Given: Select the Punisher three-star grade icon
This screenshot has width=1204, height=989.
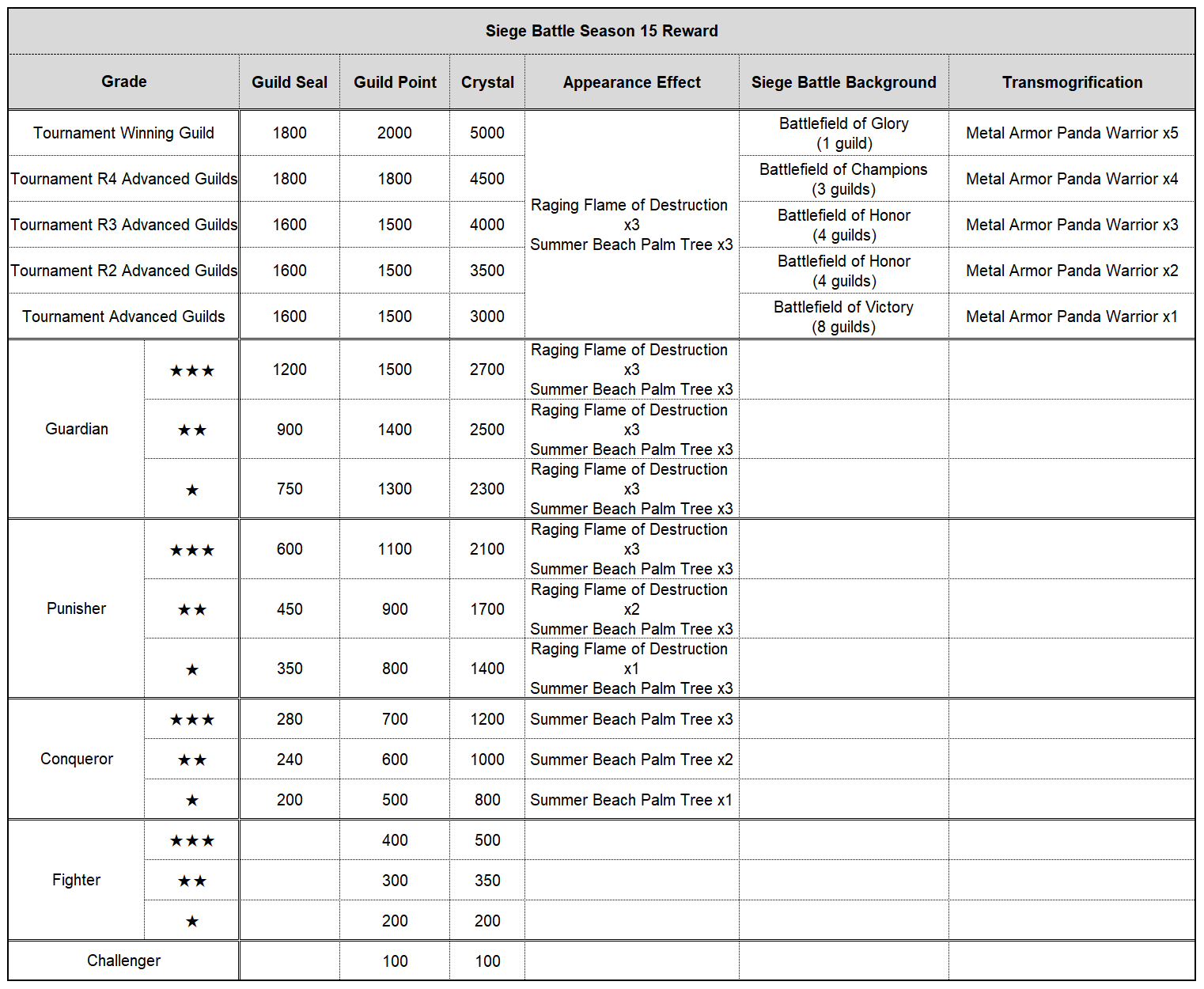Looking at the screenshot, I should [x=191, y=550].
